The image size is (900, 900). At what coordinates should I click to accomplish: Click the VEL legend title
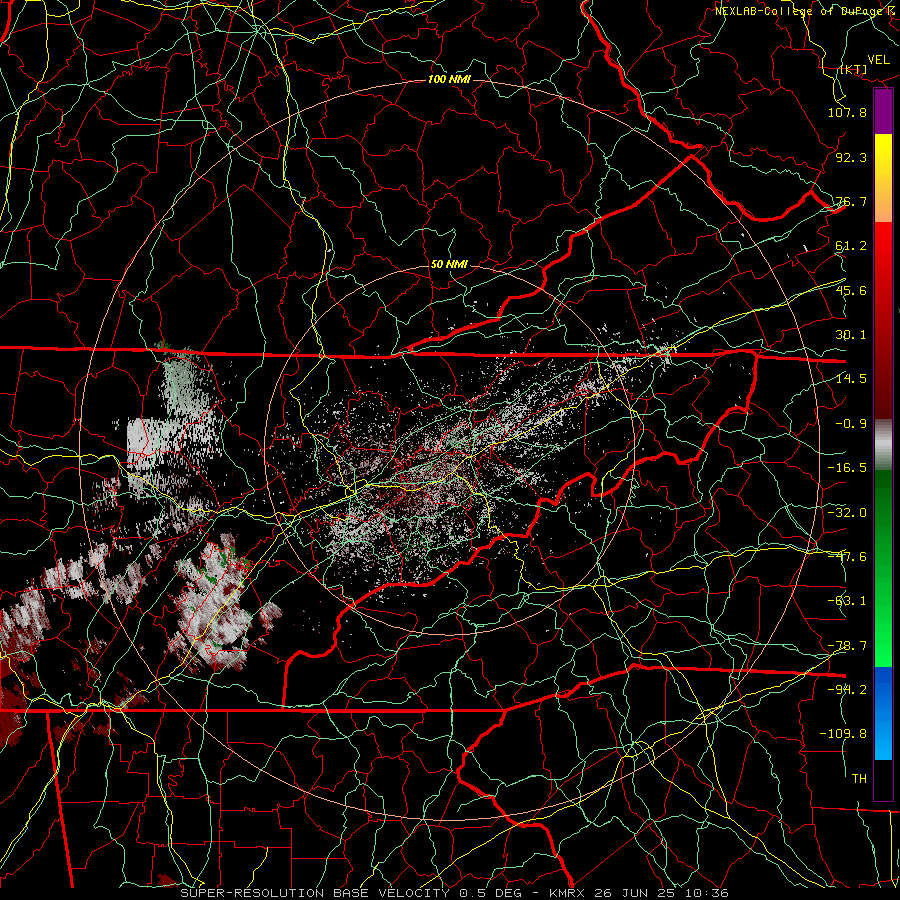(x=878, y=60)
